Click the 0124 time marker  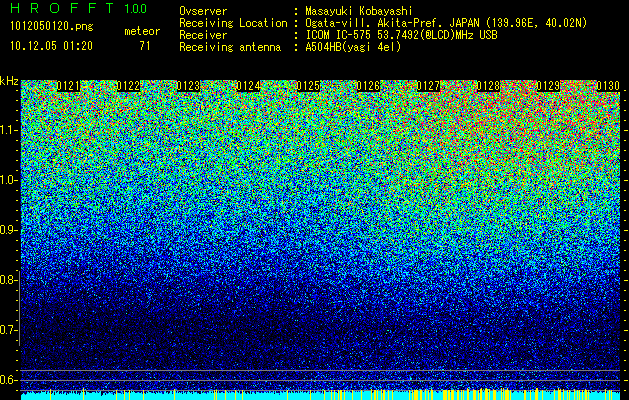coord(248,86)
